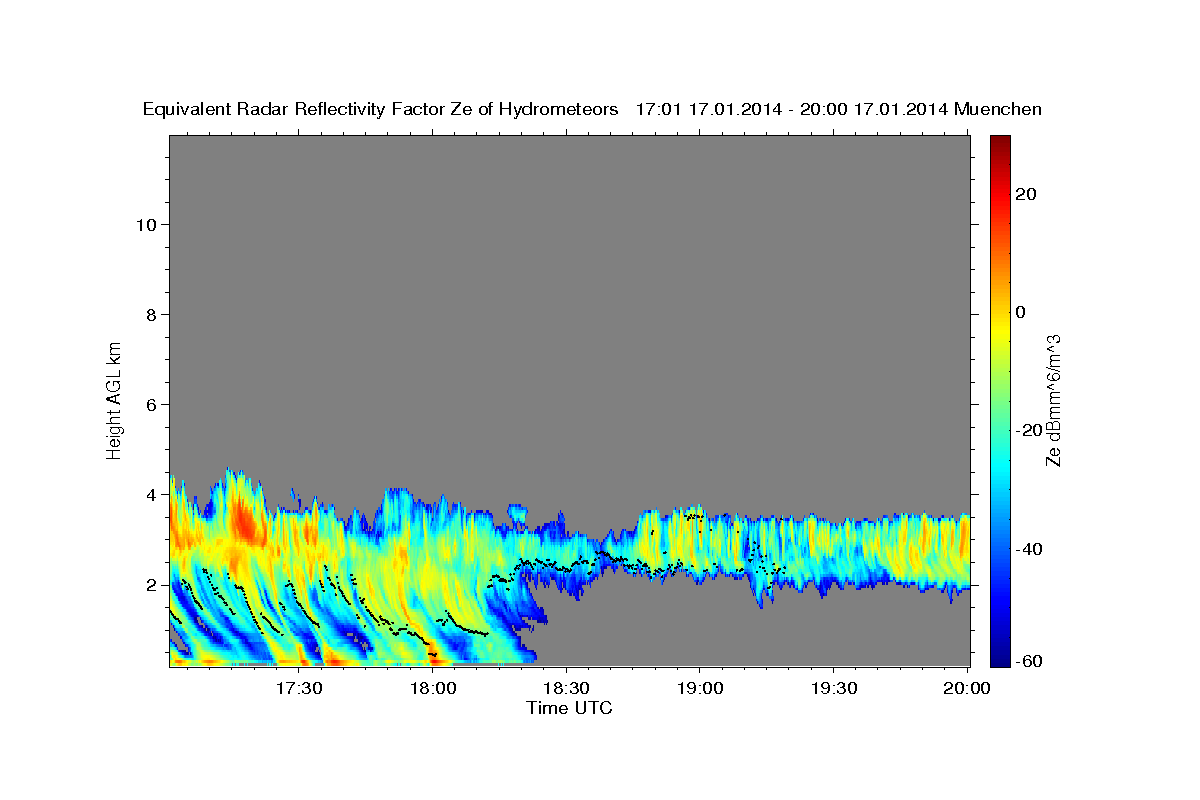Click the '2' height tick label
The width and height of the screenshot is (1200, 800).
151,585
